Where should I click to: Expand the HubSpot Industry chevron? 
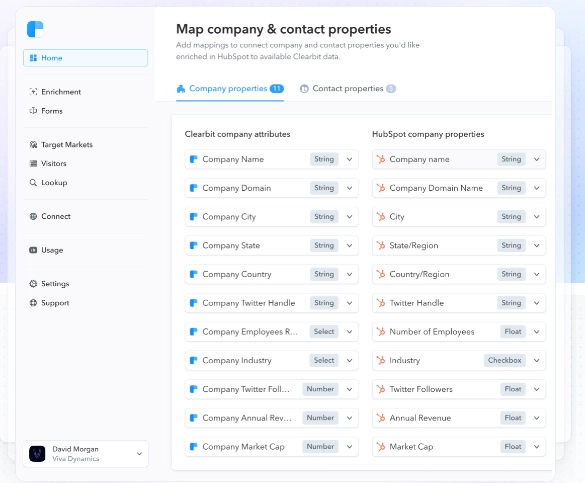[536, 360]
